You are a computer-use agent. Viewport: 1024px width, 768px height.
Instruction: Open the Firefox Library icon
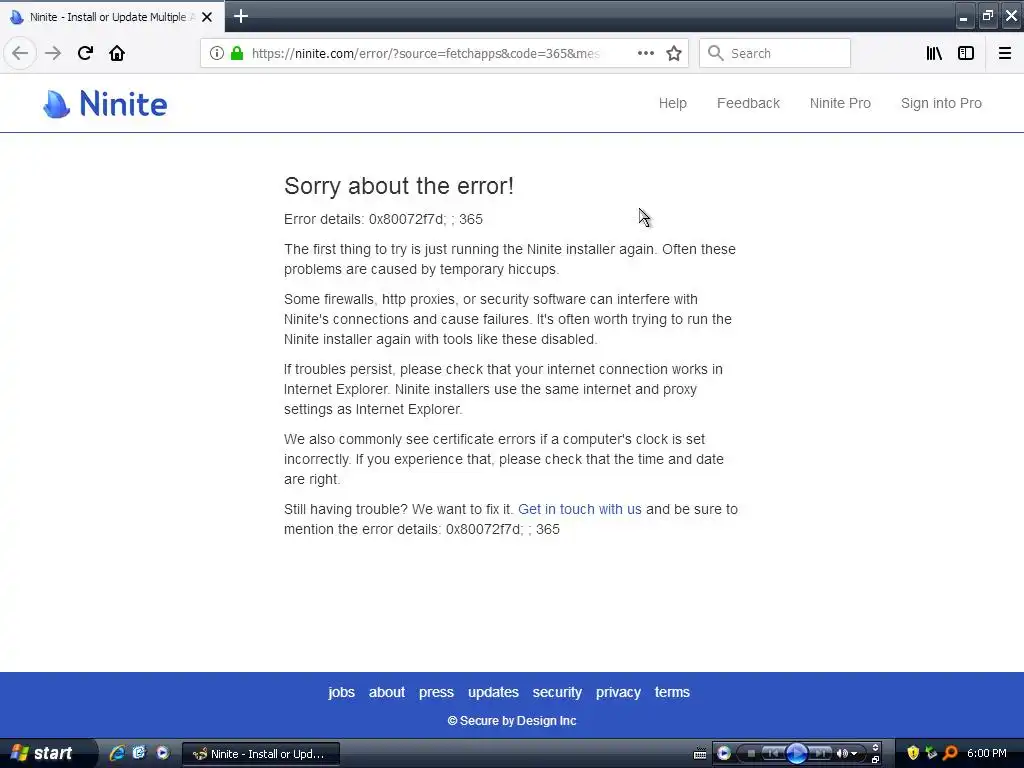tap(934, 53)
